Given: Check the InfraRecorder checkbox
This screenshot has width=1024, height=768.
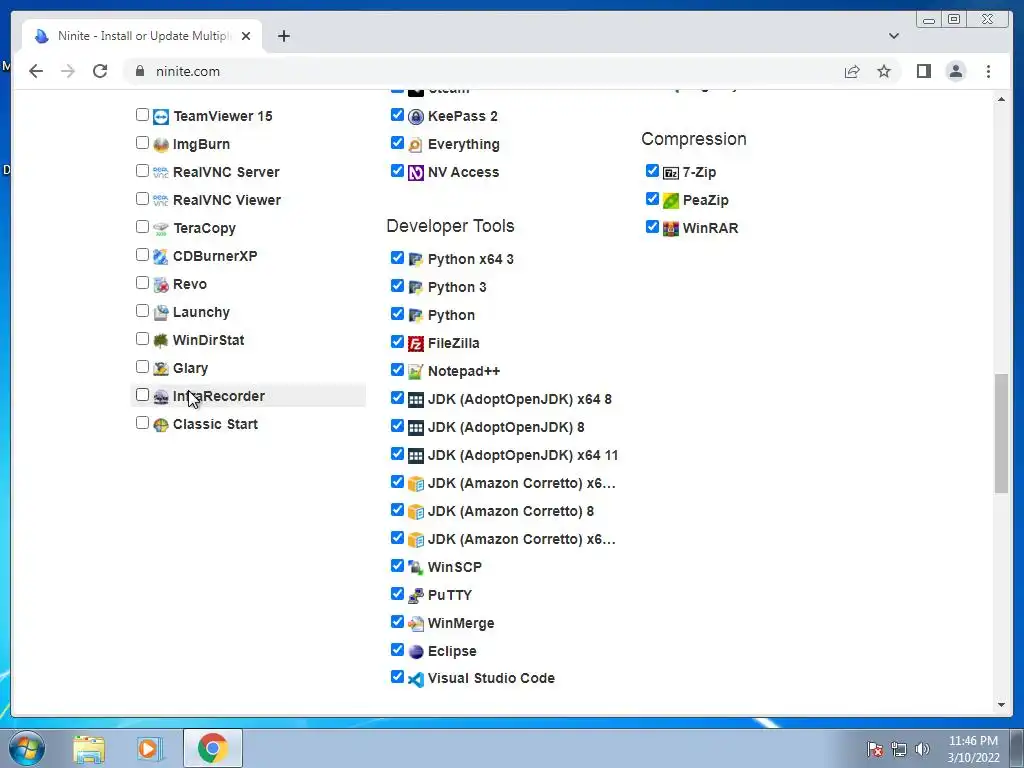Looking at the screenshot, I should pos(142,394).
